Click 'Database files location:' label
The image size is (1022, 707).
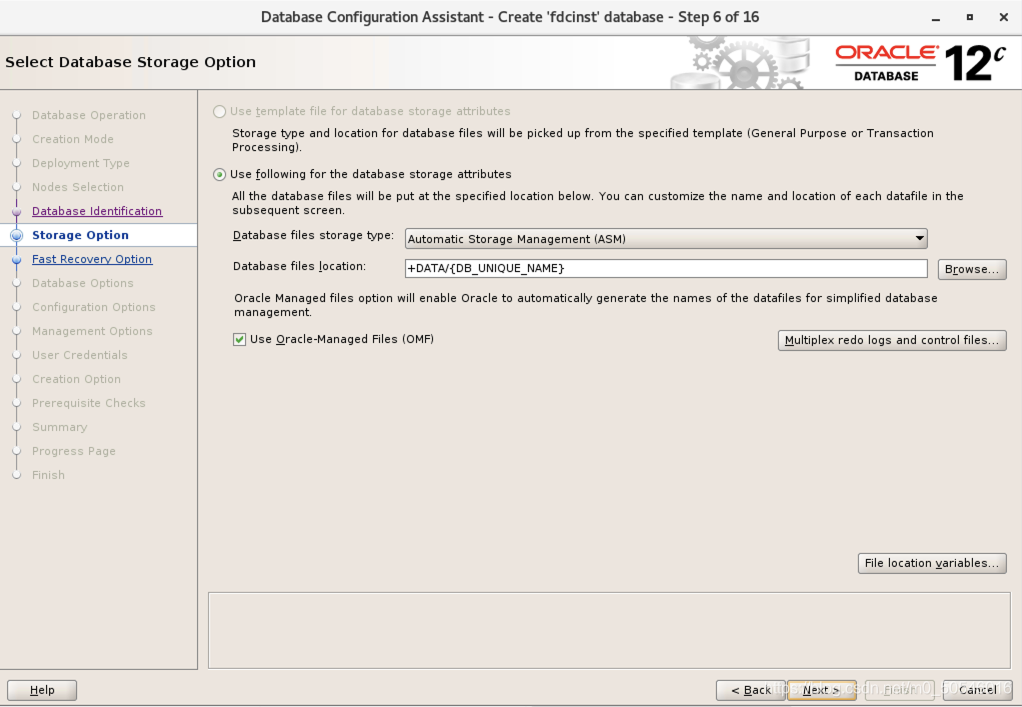click(x=299, y=267)
